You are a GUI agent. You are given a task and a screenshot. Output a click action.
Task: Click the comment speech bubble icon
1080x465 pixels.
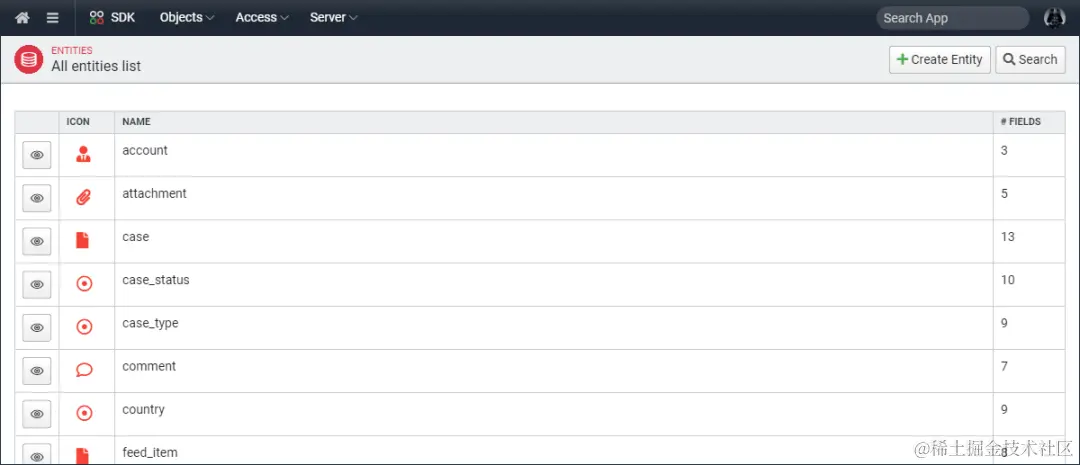point(84,370)
